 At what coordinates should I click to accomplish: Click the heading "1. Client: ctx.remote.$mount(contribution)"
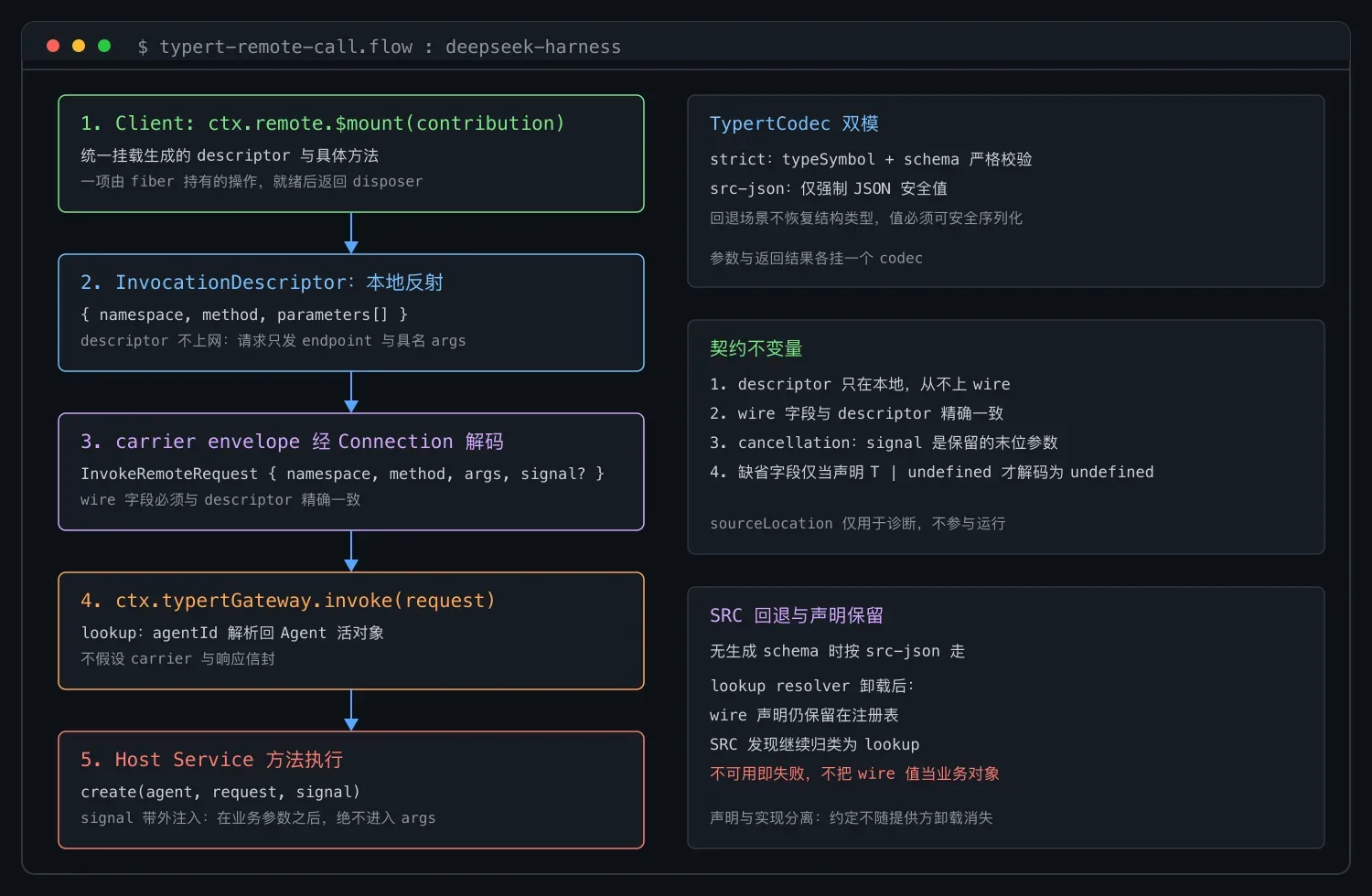(322, 123)
